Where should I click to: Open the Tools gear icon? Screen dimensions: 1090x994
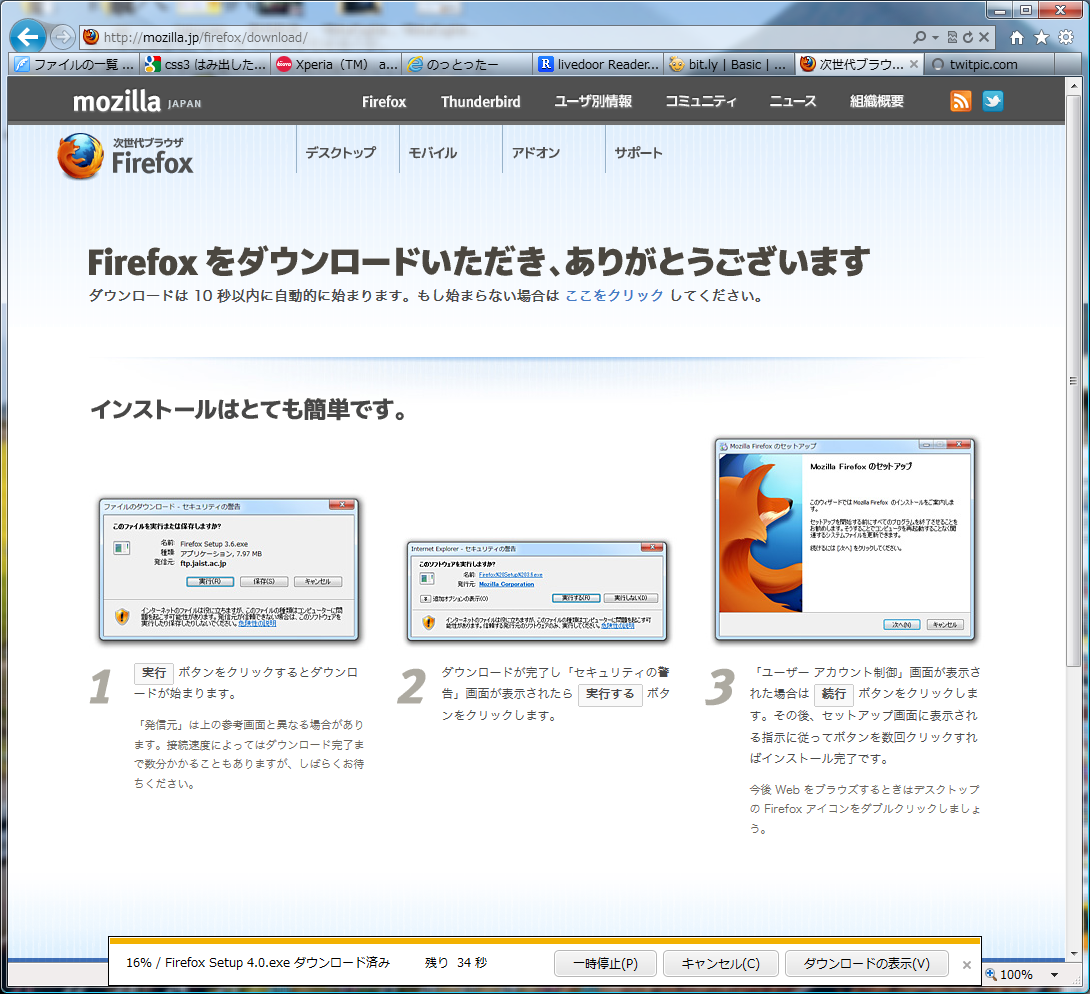click(x=1066, y=38)
